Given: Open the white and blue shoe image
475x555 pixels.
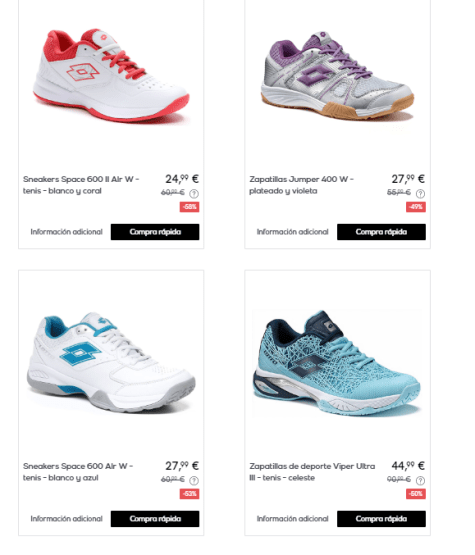Looking at the screenshot, I should pyautogui.click(x=111, y=362).
